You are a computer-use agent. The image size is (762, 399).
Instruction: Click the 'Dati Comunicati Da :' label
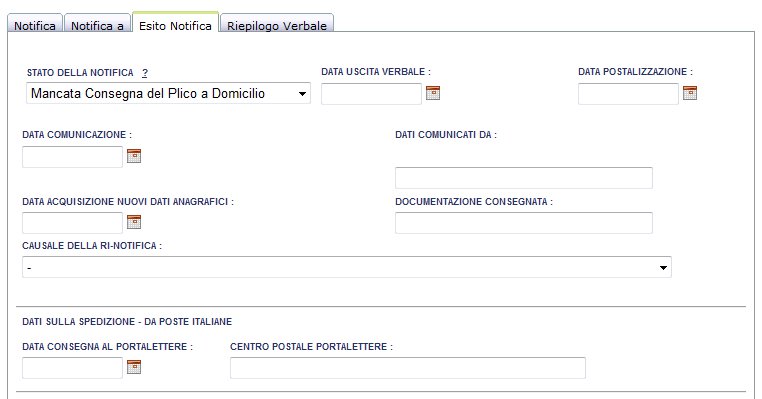[446, 135]
